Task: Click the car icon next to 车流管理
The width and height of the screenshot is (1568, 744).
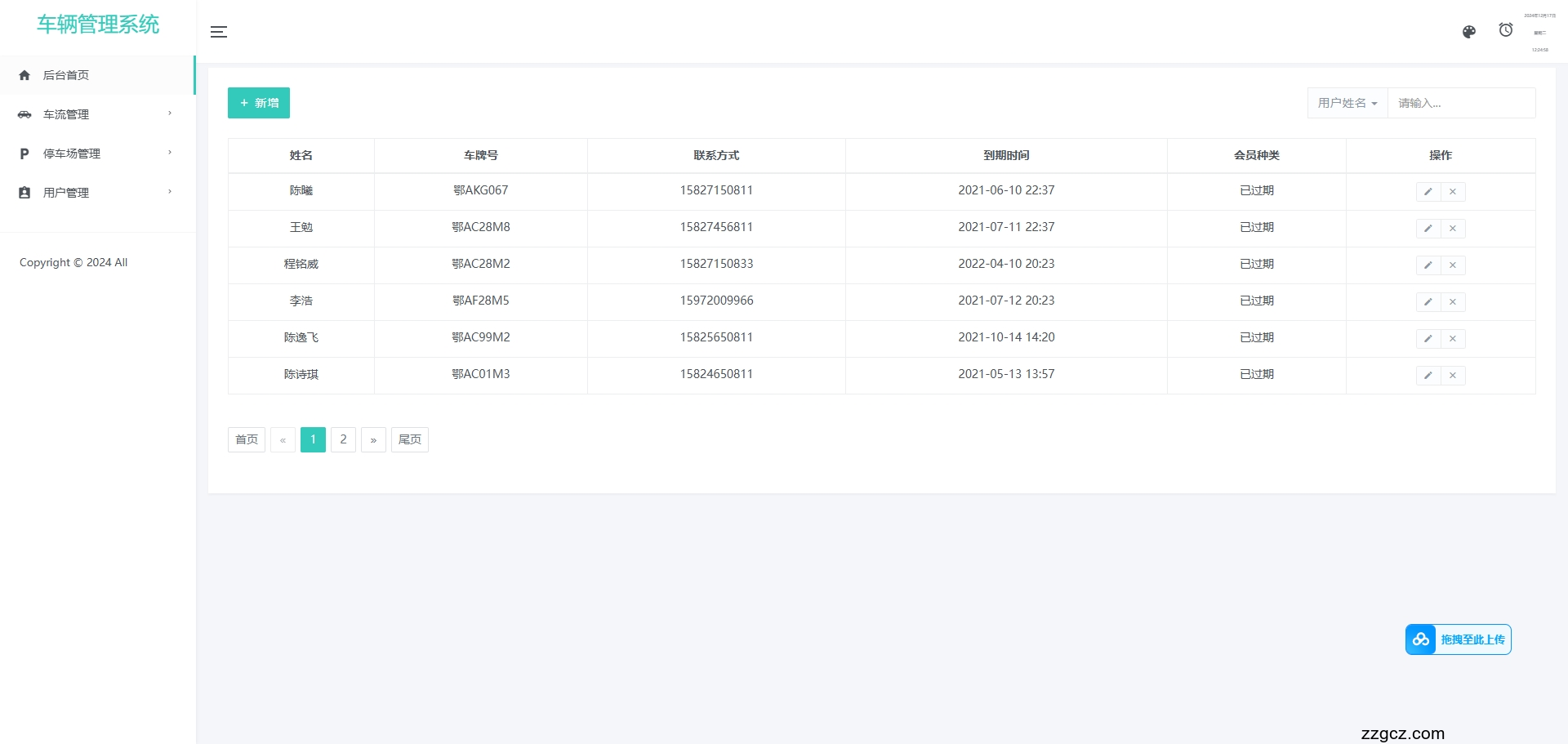Action: coord(24,114)
